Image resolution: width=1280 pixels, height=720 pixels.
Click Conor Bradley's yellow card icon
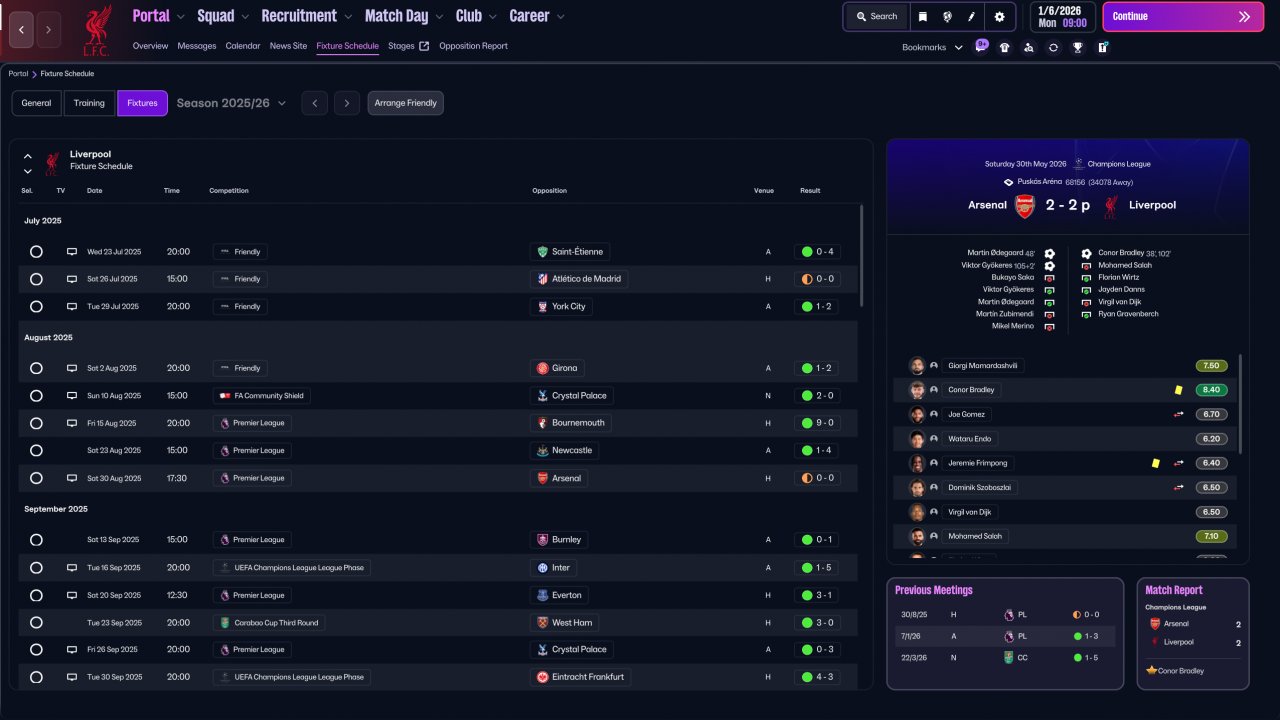[x=1179, y=390]
